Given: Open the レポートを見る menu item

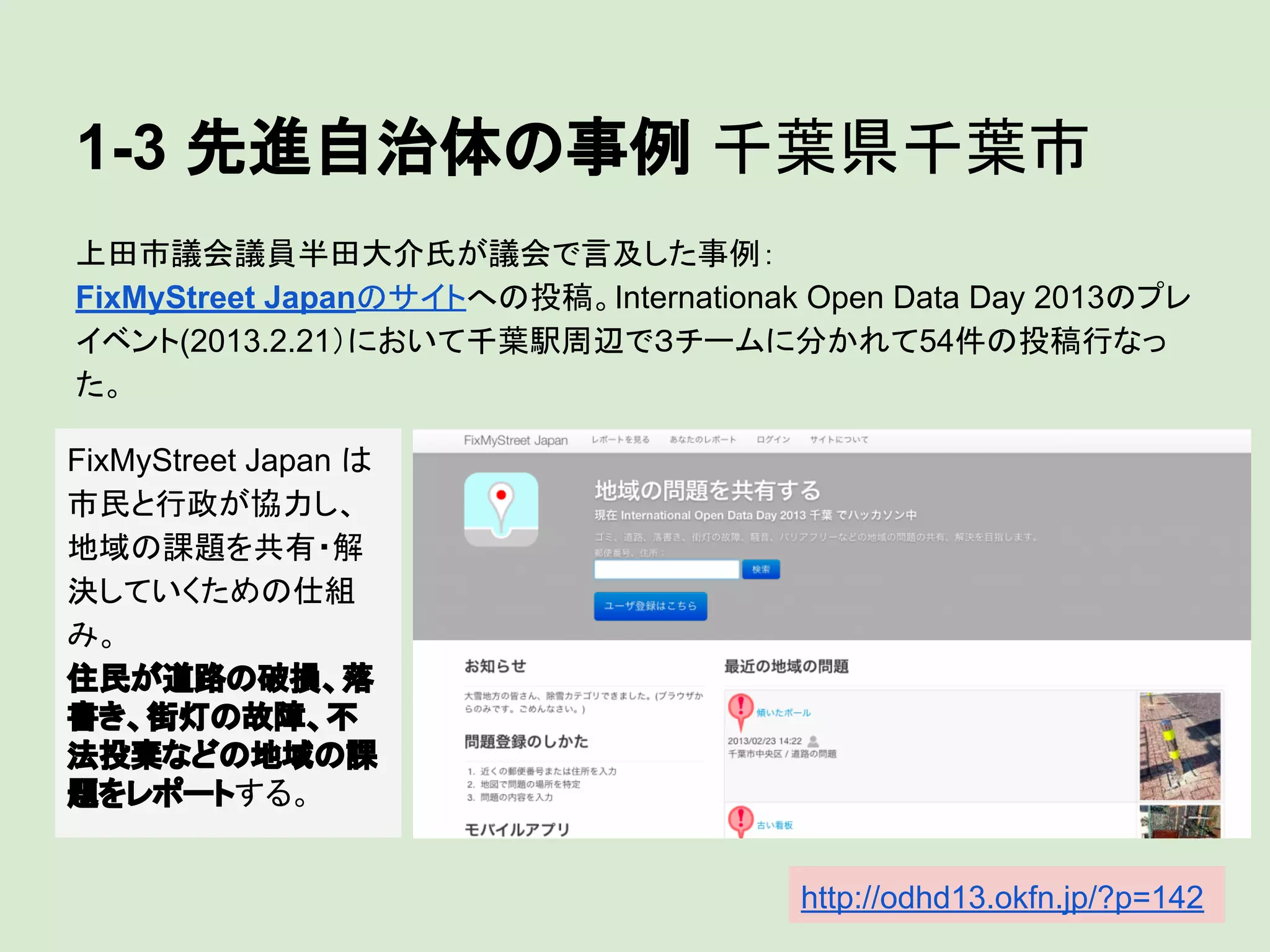Looking at the screenshot, I should (620, 439).
